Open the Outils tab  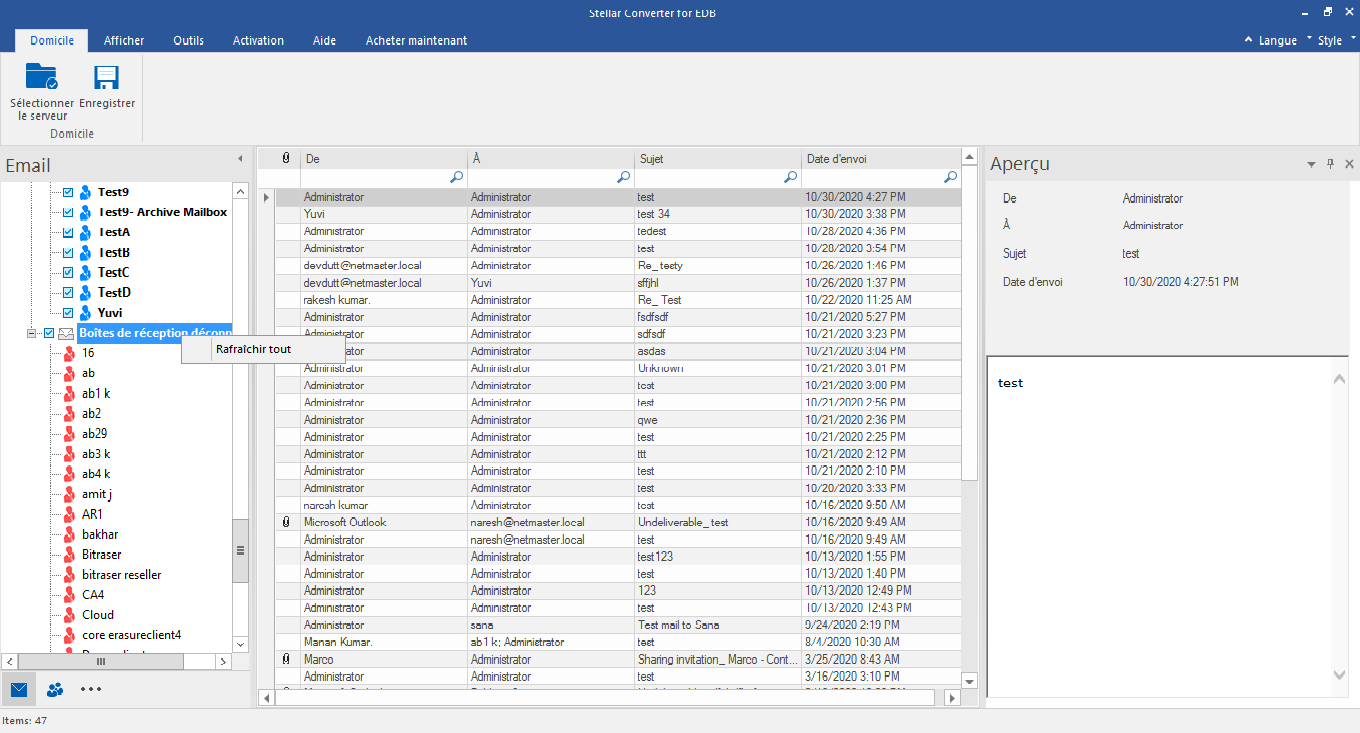tap(188, 40)
